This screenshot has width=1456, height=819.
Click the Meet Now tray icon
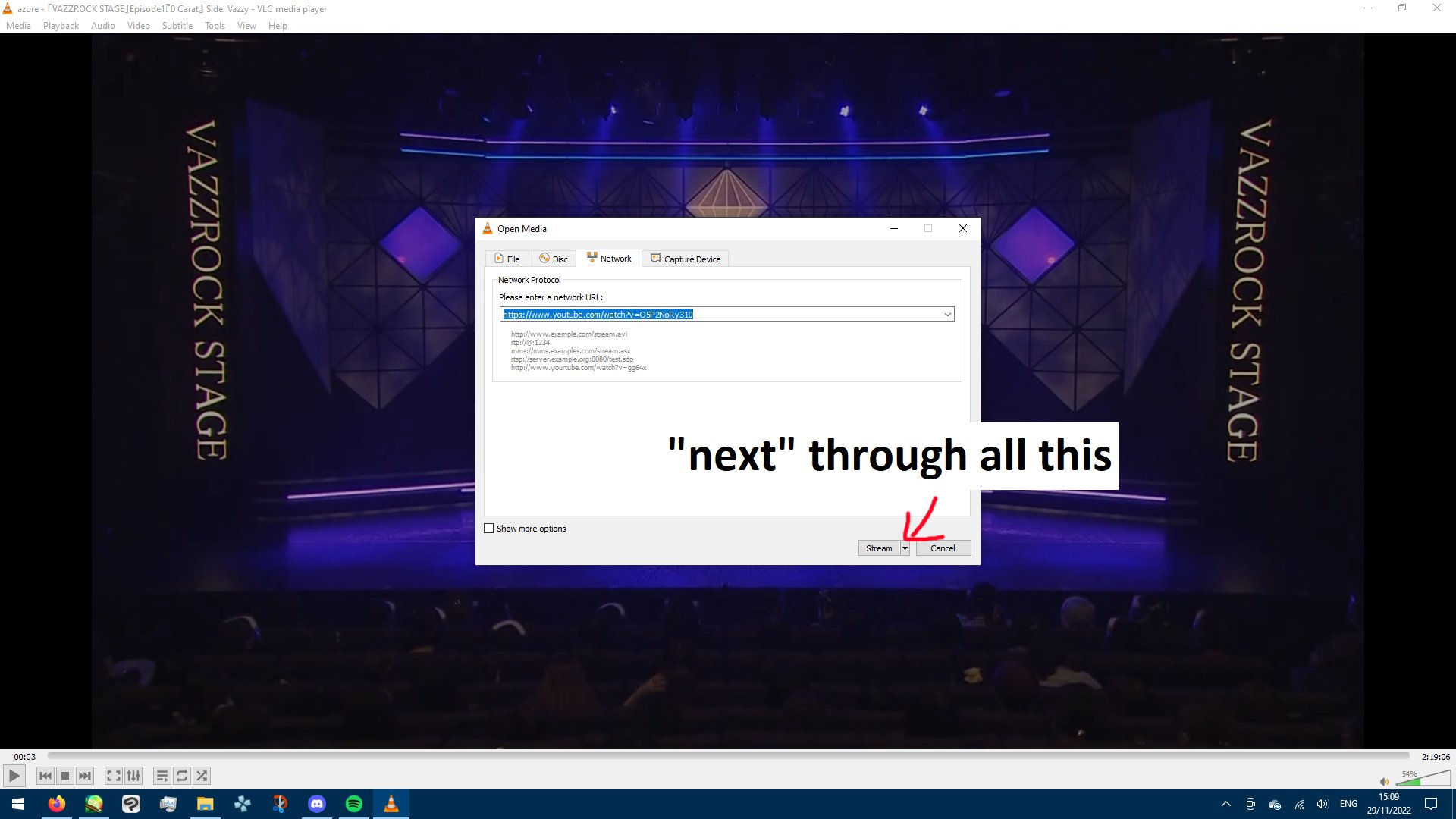(x=1250, y=804)
